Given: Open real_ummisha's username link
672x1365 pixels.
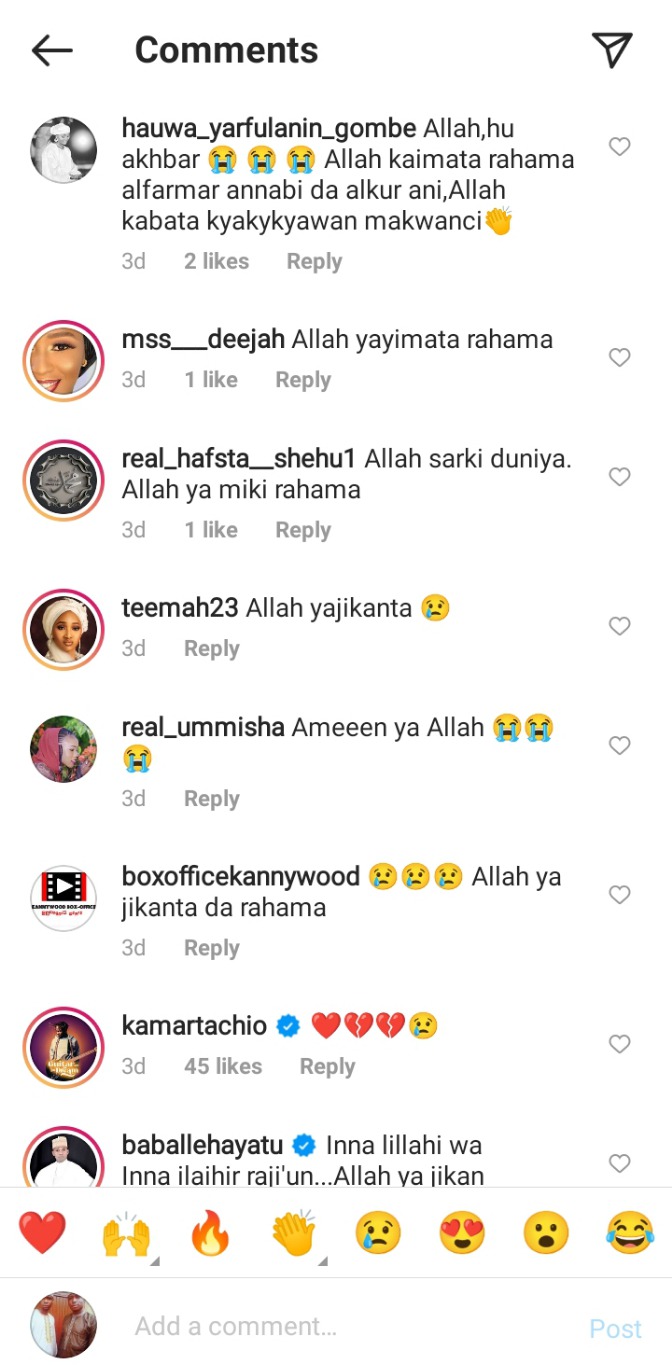Looking at the screenshot, I should 203,727.
